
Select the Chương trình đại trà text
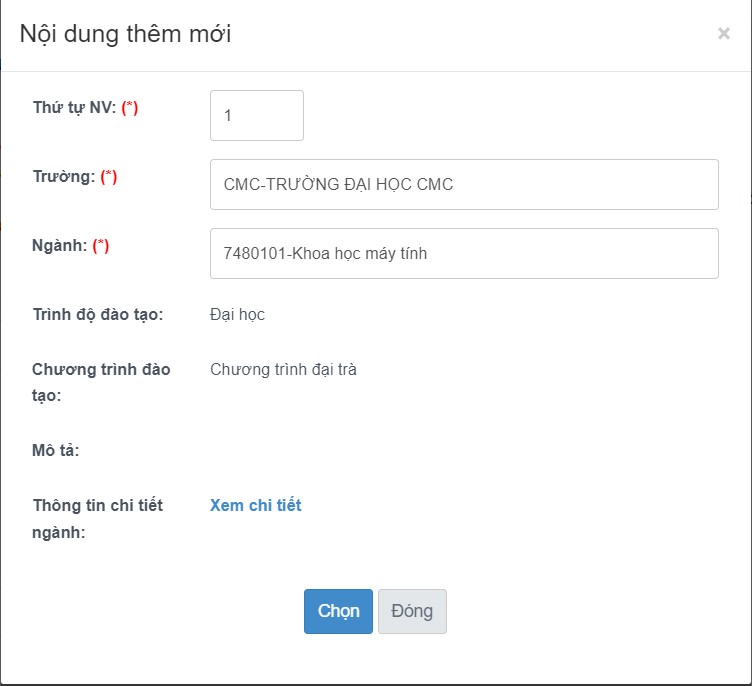click(x=283, y=370)
